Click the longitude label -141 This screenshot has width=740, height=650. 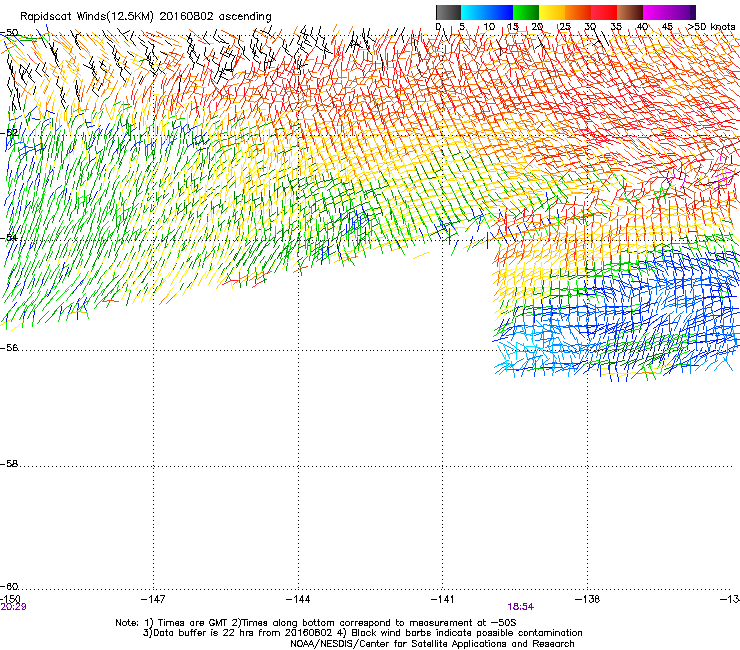point(443,599)
